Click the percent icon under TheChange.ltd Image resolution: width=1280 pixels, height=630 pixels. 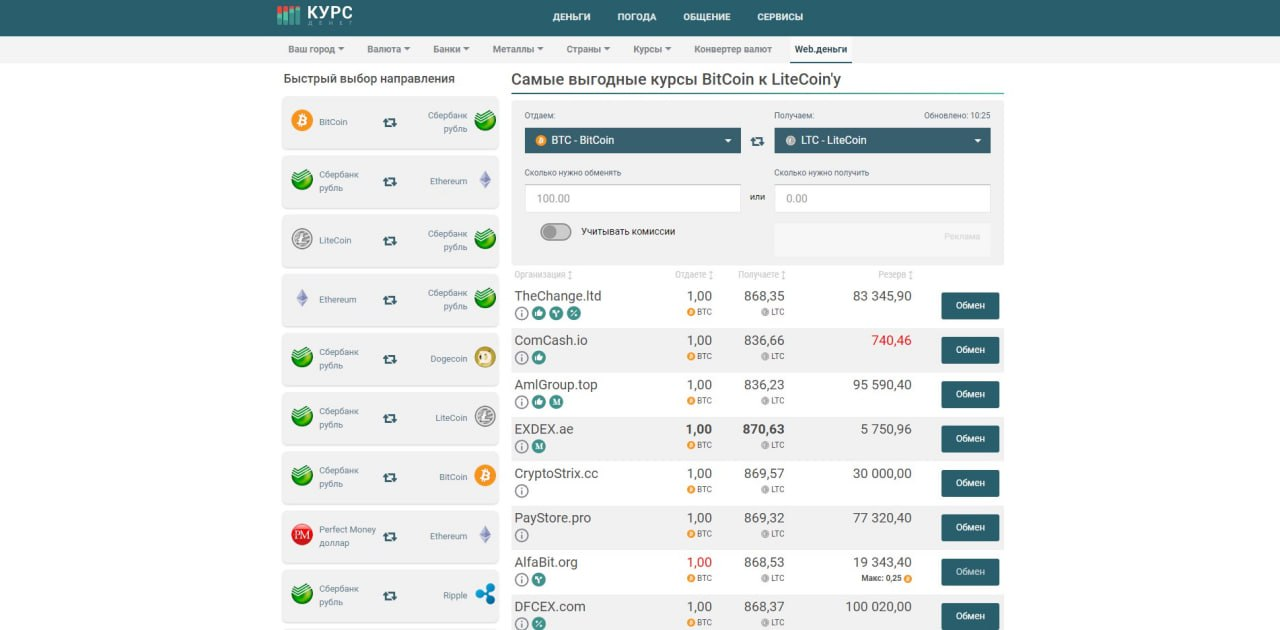[574, 313]
